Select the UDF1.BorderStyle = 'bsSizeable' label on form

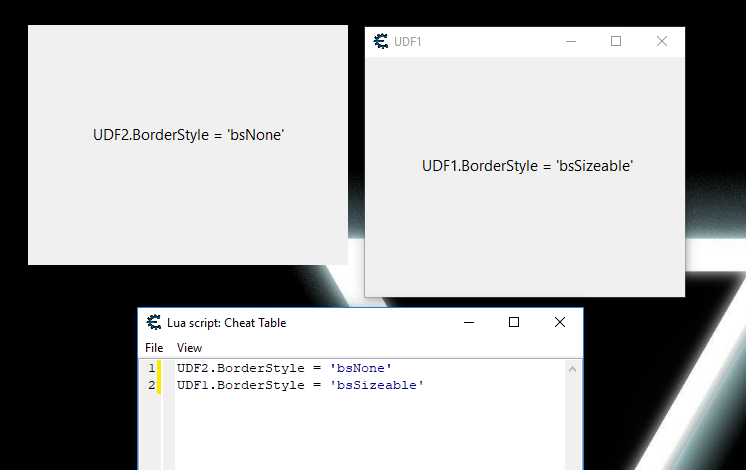(527, 166)
